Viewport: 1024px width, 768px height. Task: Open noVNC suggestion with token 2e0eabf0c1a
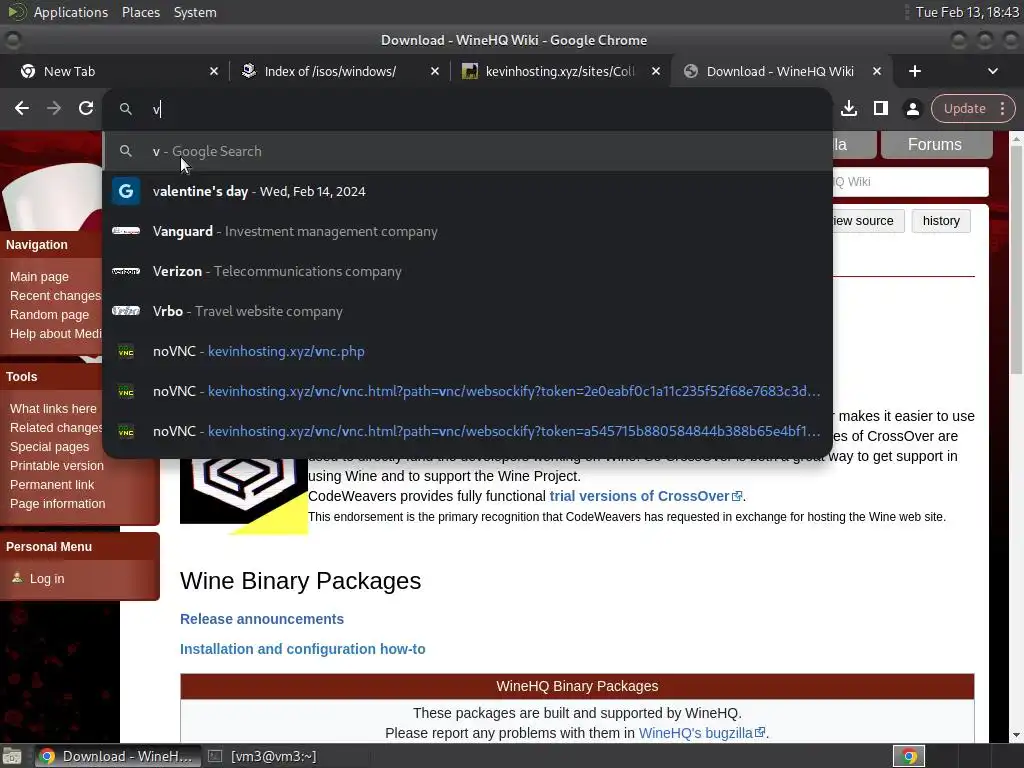pyautogui.click(x=467, y=391)
